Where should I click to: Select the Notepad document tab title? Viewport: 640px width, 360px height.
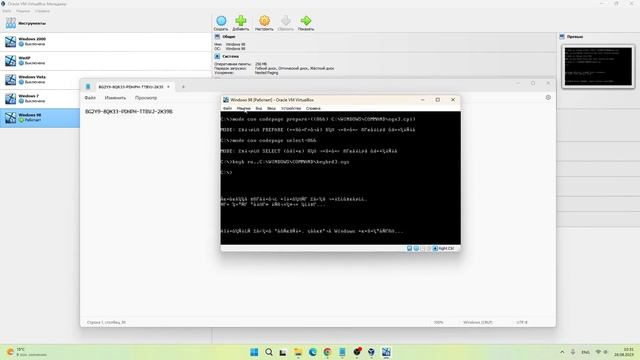tap(131, 87)
